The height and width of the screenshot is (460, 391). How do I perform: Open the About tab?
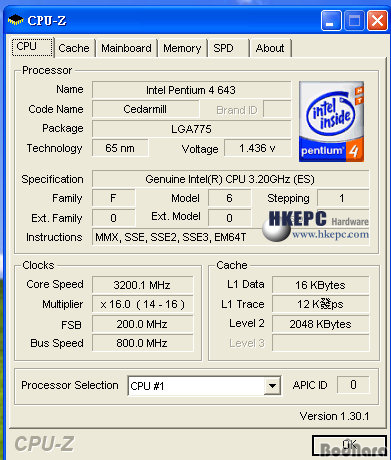pos(271,48)
